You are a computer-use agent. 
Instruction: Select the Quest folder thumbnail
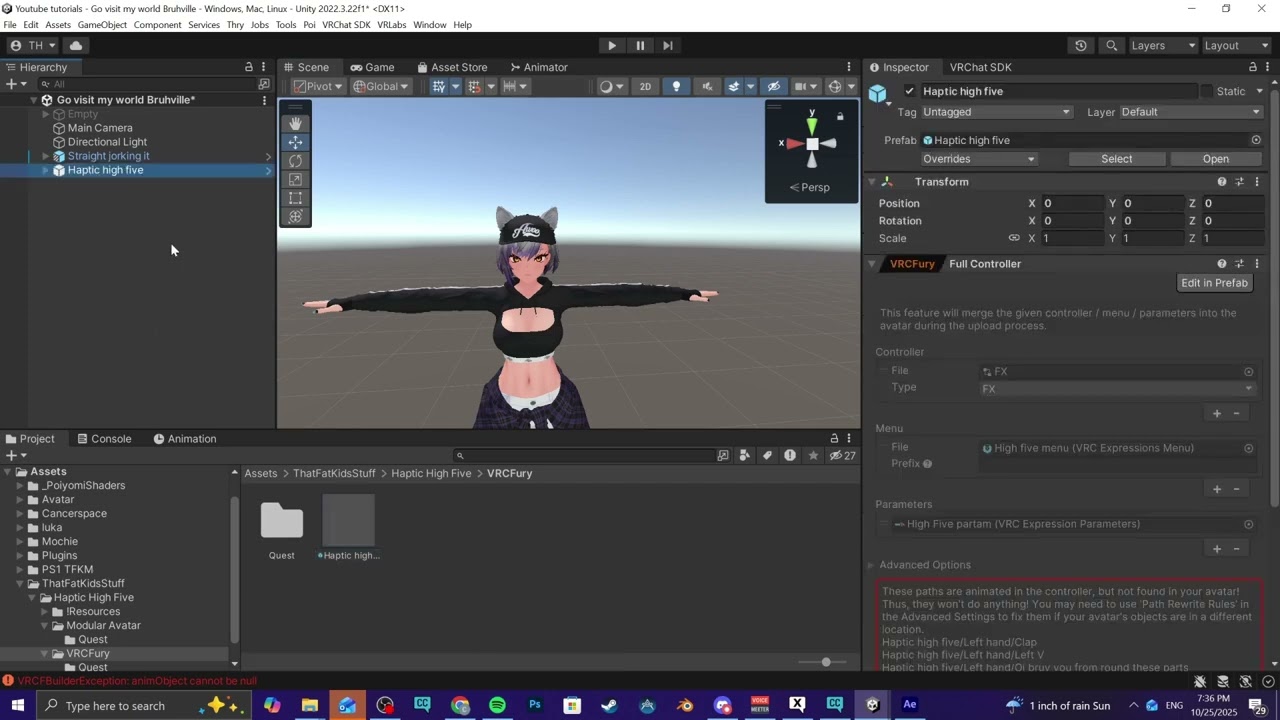pyautogui.click(x=282, y=521)
